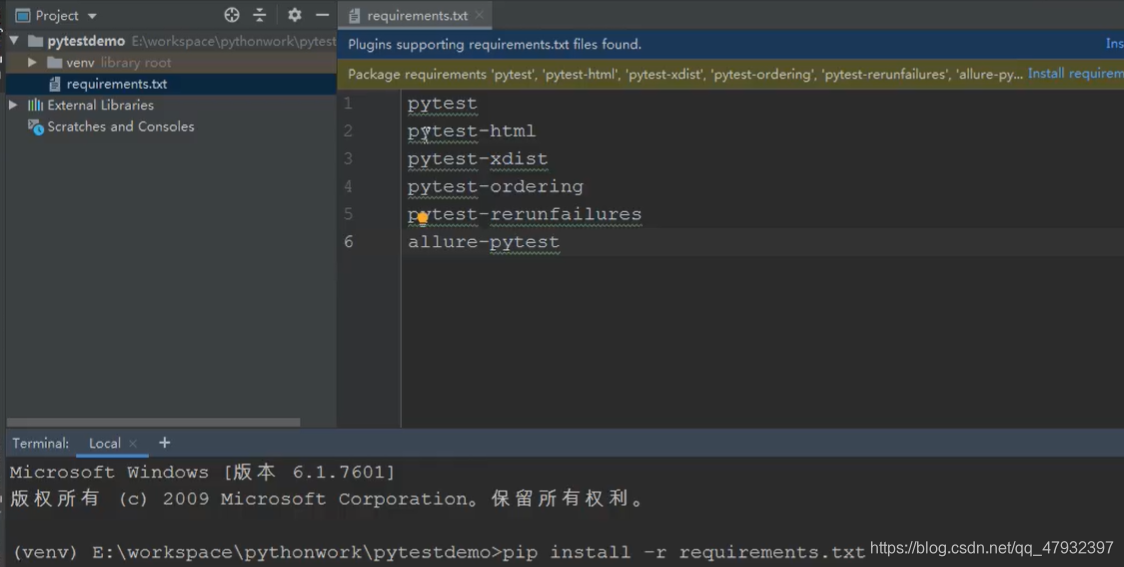Hide the Project panel with the minus icon
This screenshot has height=567, width=1124.
323,15
